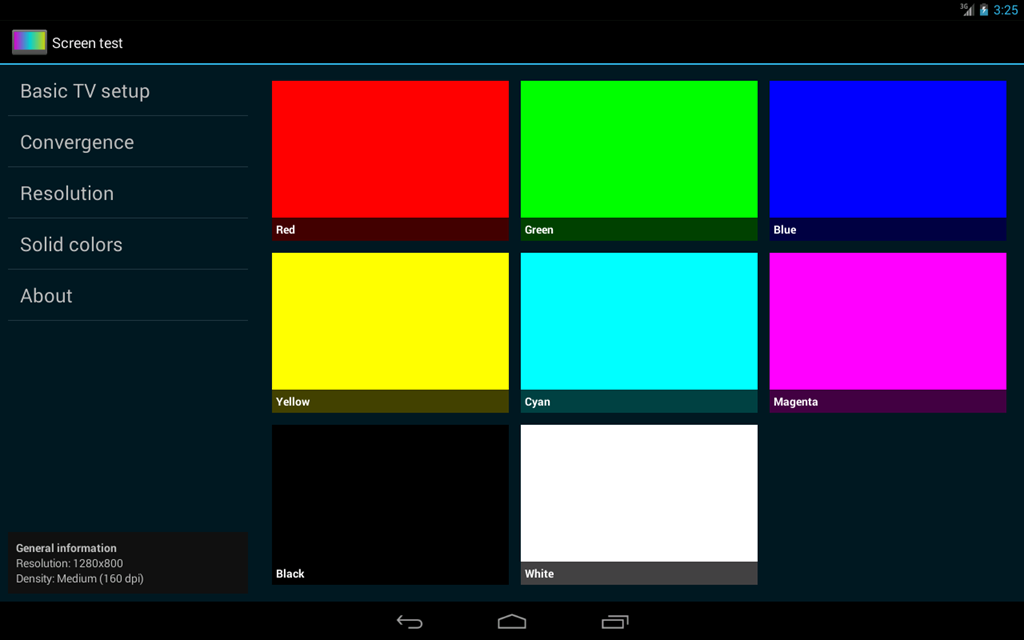Tap the battery charging status icon
1024x640 pixels.
(x=984, y=10)
